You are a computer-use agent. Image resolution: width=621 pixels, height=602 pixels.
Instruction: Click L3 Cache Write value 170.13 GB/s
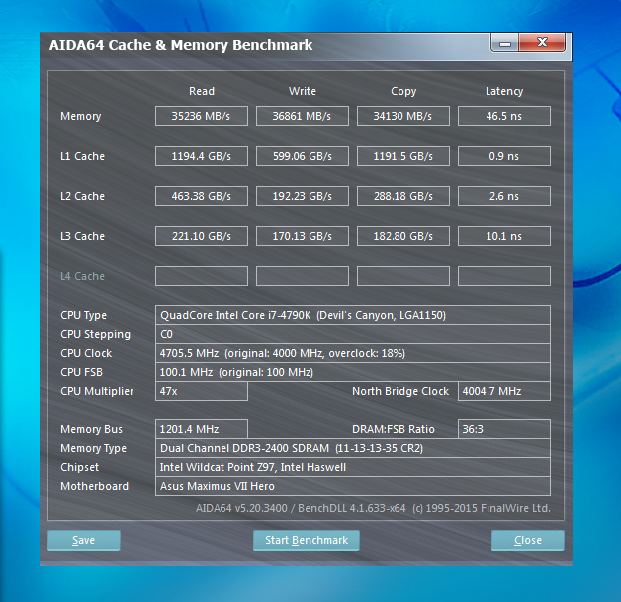click(x=302, y=236)
